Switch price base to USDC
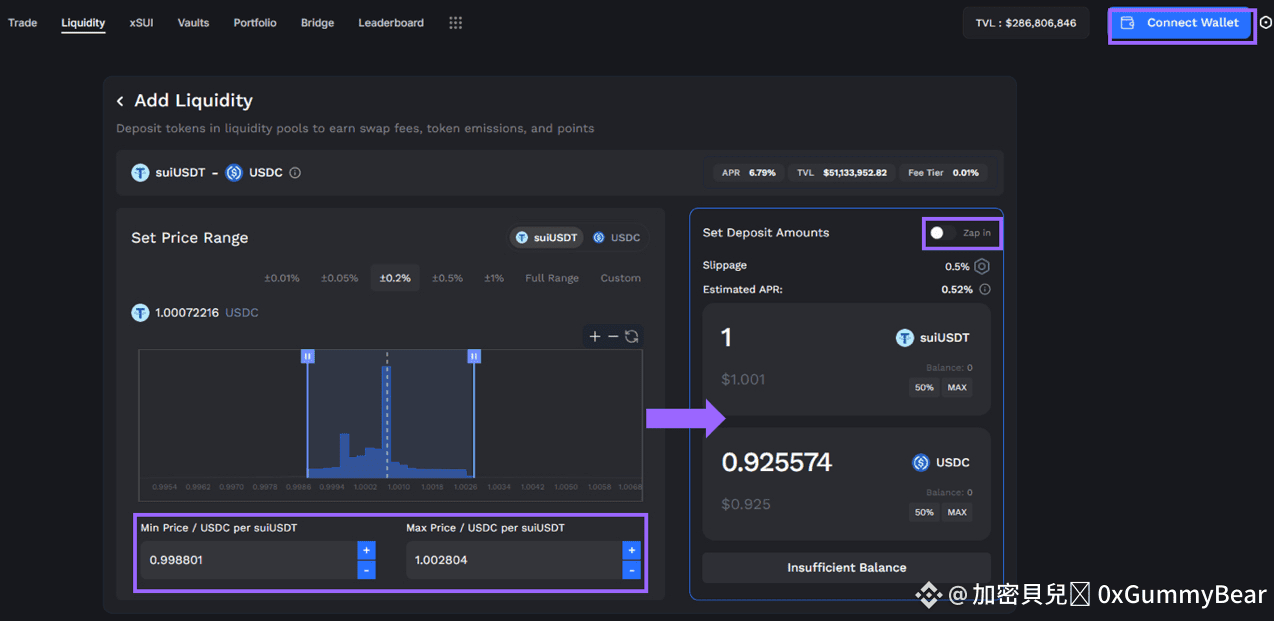 point(616,238)
